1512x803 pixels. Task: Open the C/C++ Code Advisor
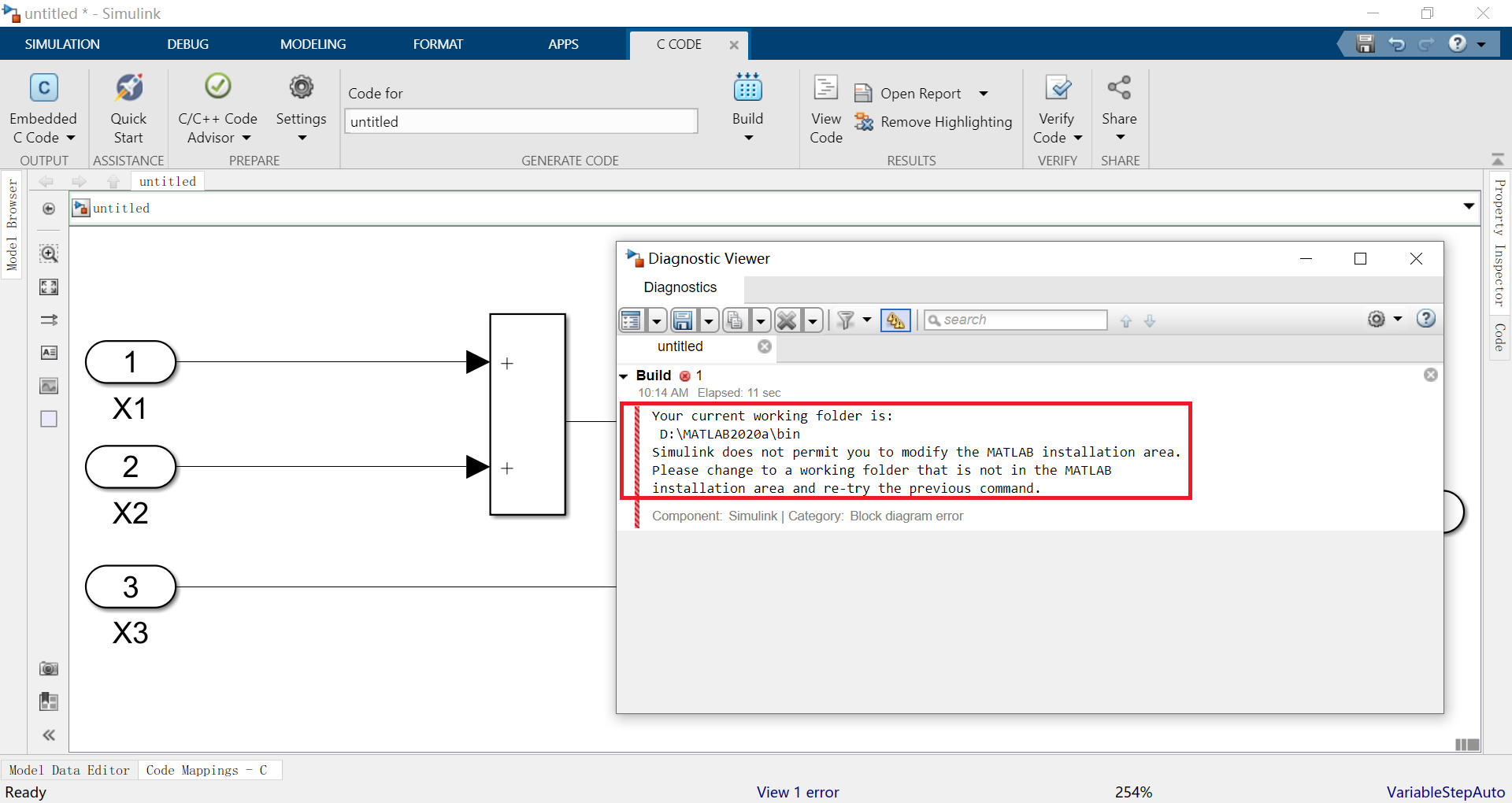[x=217, y=109]
